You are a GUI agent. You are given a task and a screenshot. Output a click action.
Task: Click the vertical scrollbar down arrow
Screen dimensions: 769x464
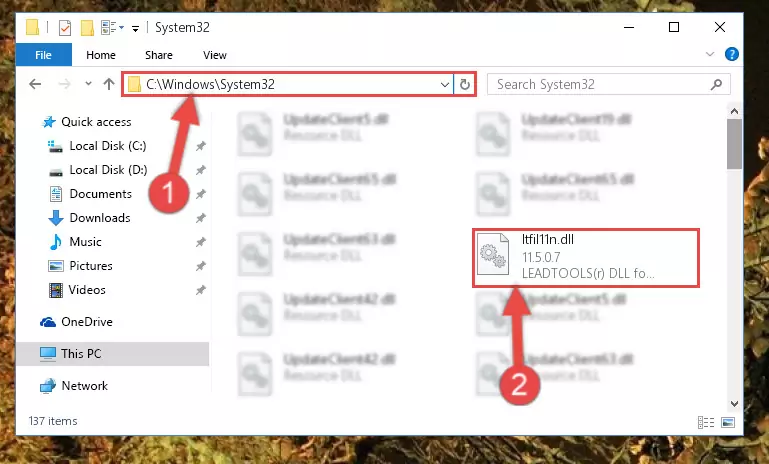click(734, 404)
